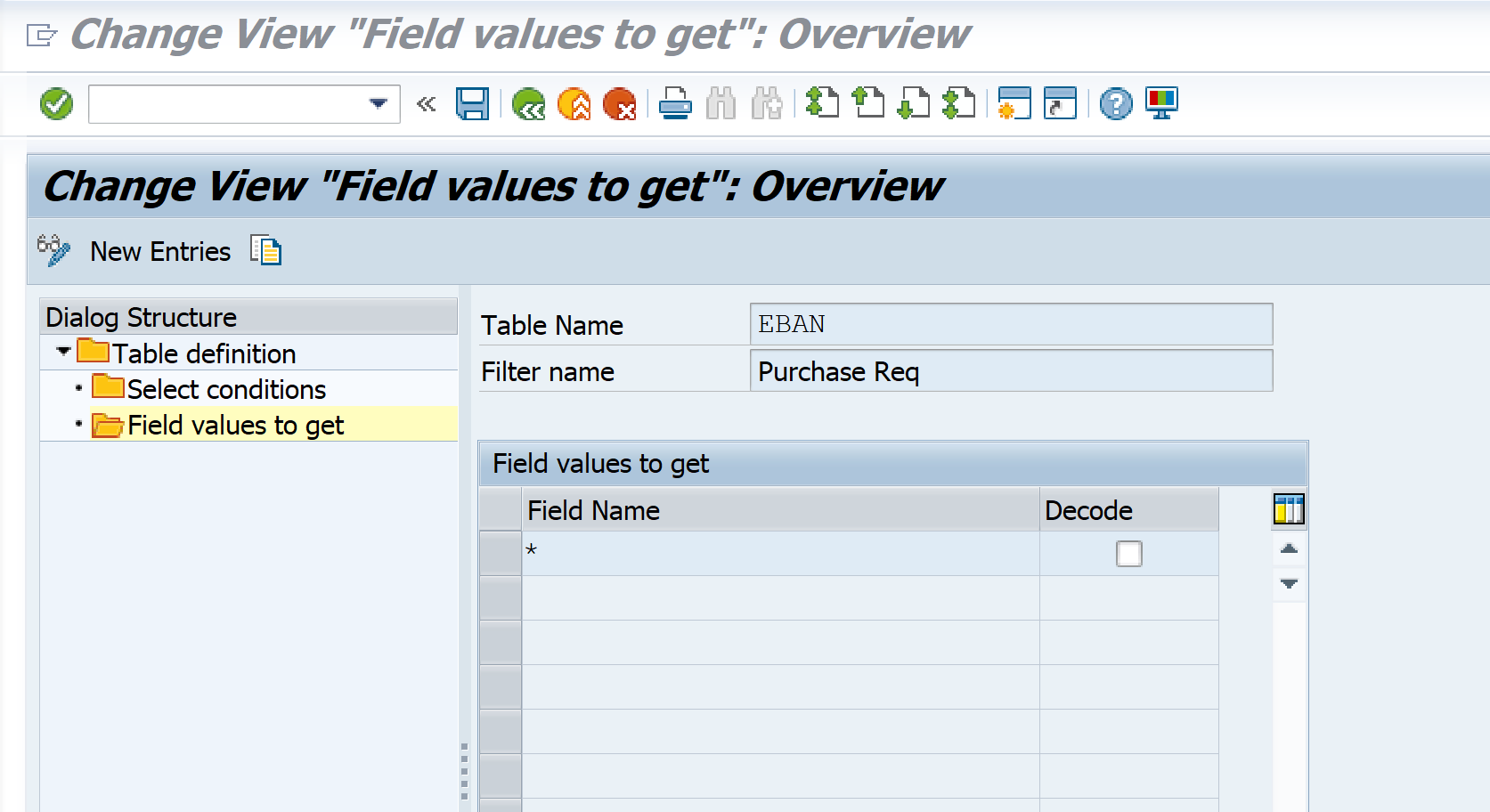Select the first row selector in table

click(501, 554)
